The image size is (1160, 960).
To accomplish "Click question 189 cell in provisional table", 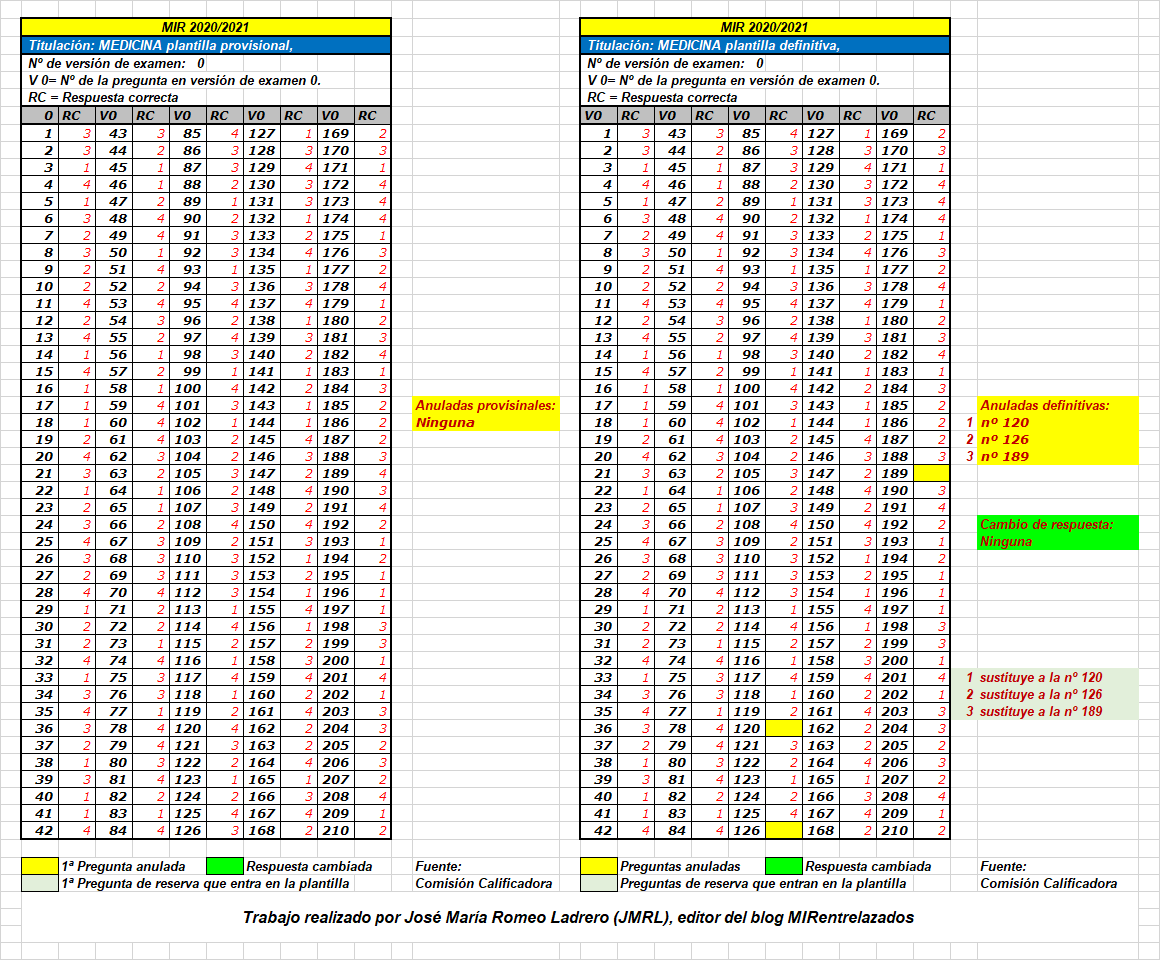I will 336,473.
